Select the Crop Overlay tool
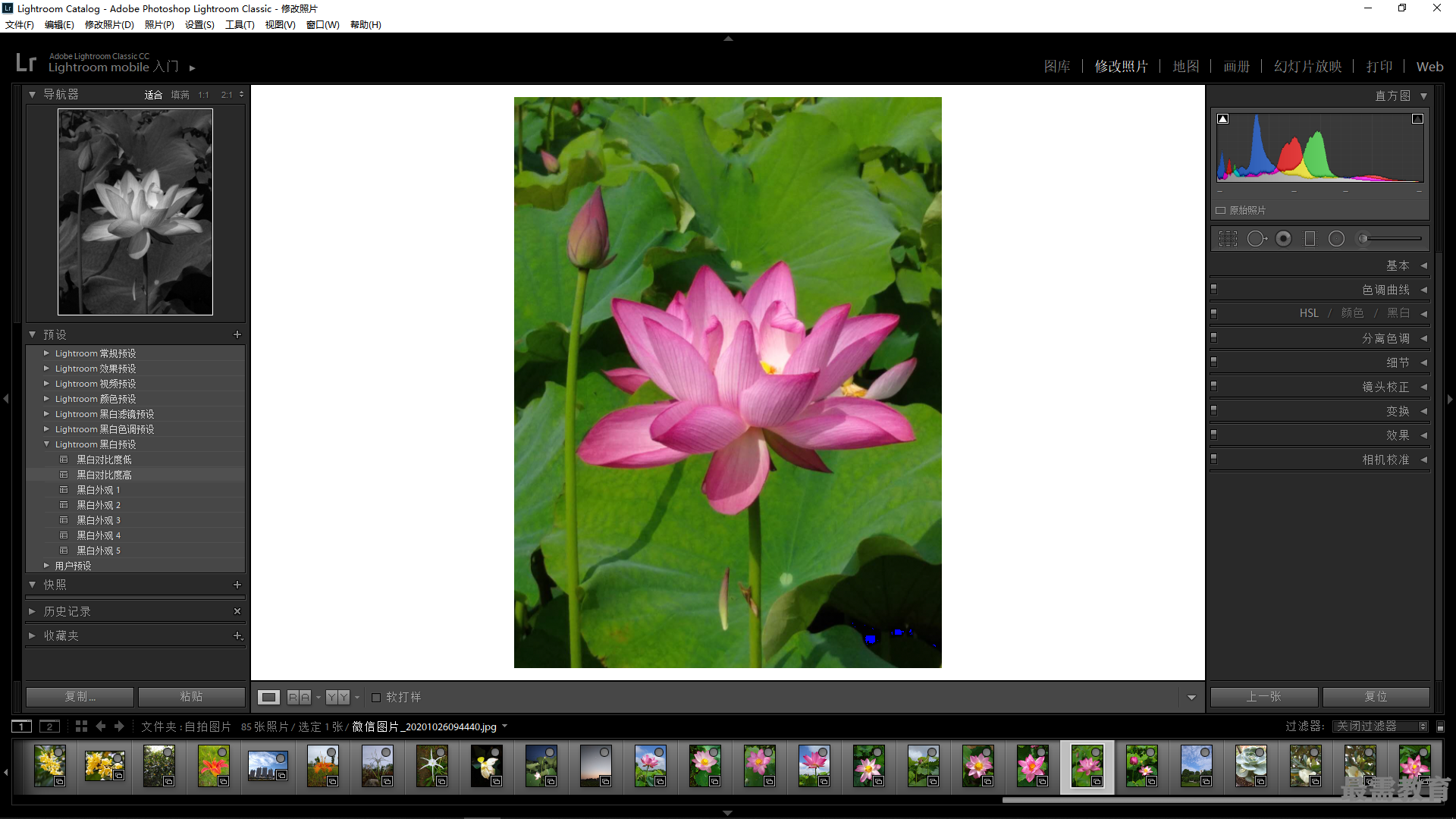 pyautogui.click(x=1228, y=239)
